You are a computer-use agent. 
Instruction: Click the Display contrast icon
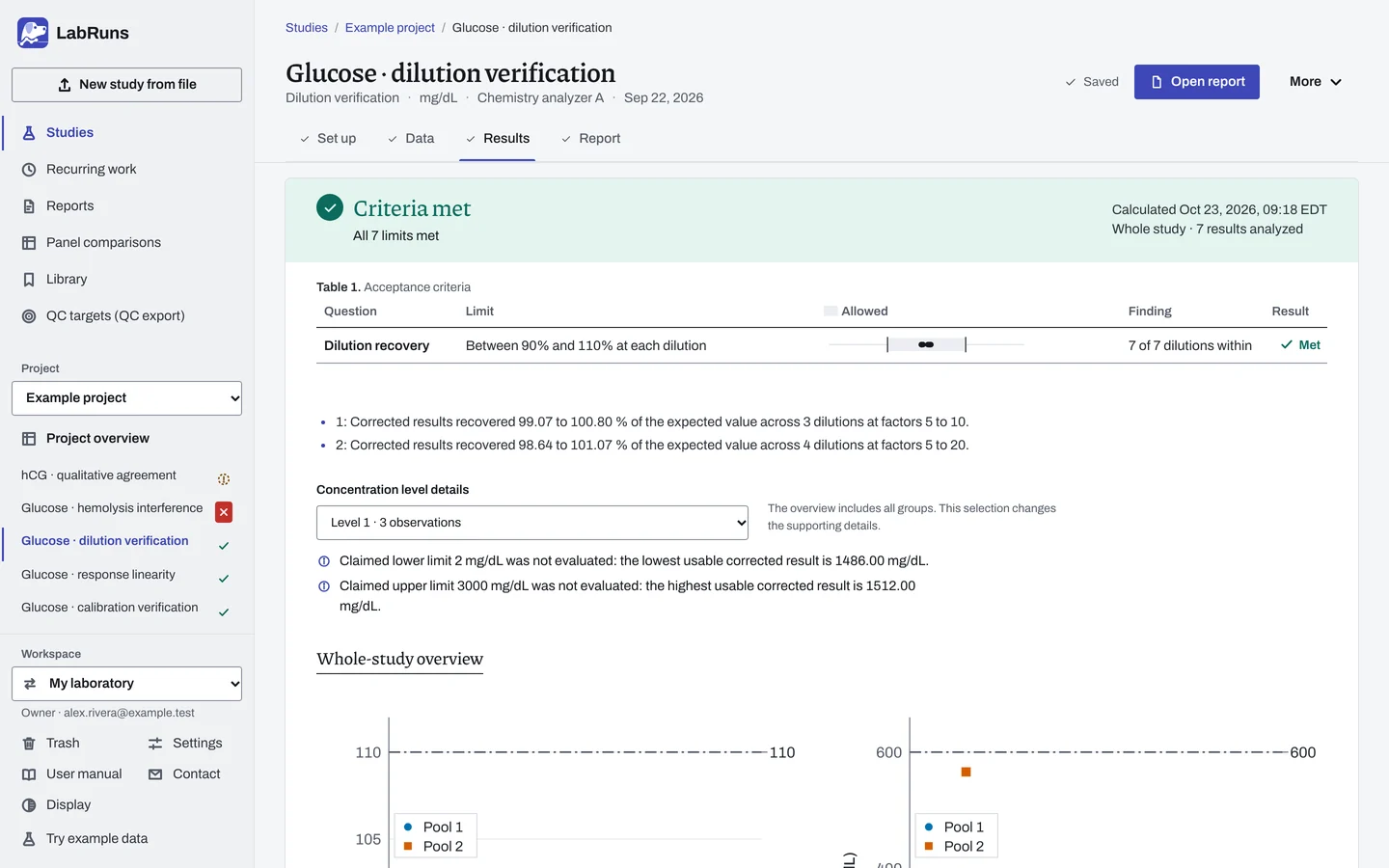coord(29,805)
